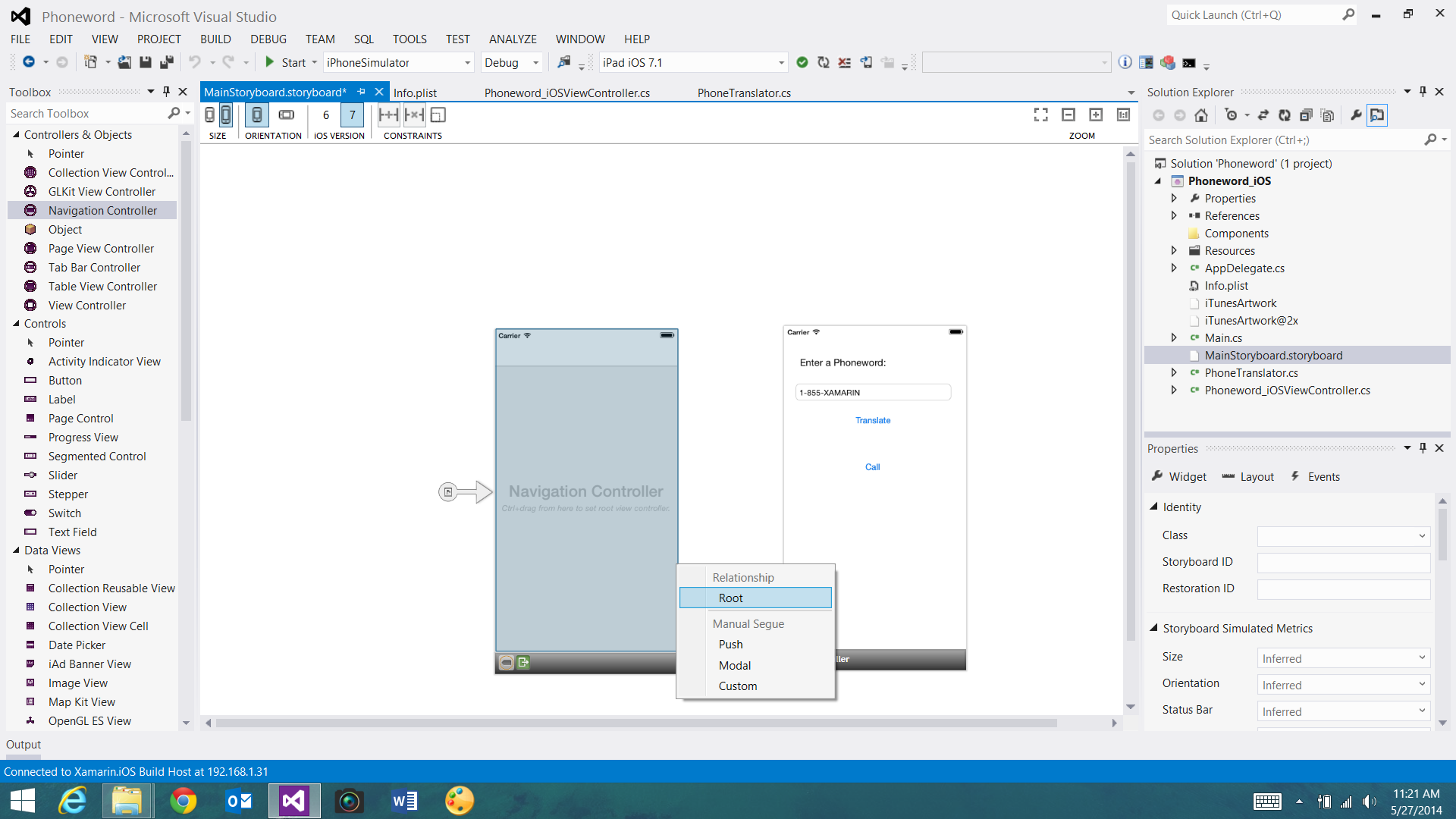The image size is (1456, 819).
Task: Expand the References node
Action: point(1174,215)
